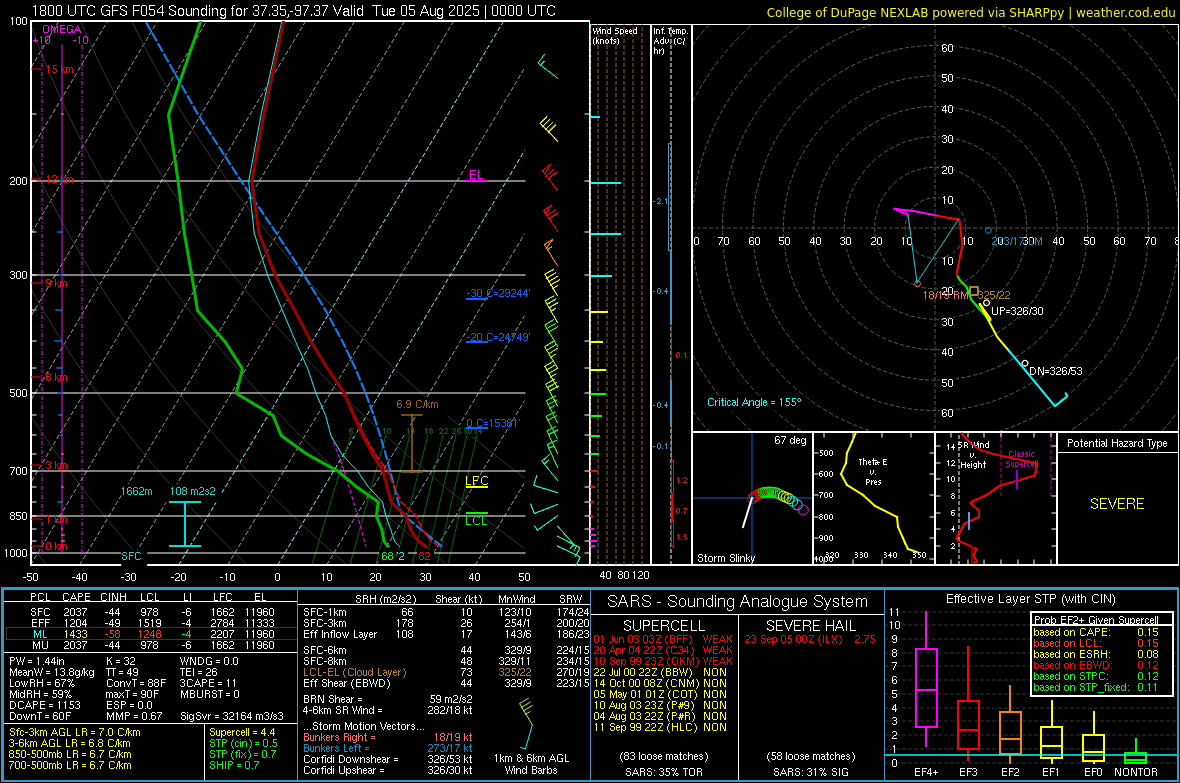Click the UP=326/30 hodograph label
The height and width of the screenshot is (783, 1180).
[x=1017, y=311]
